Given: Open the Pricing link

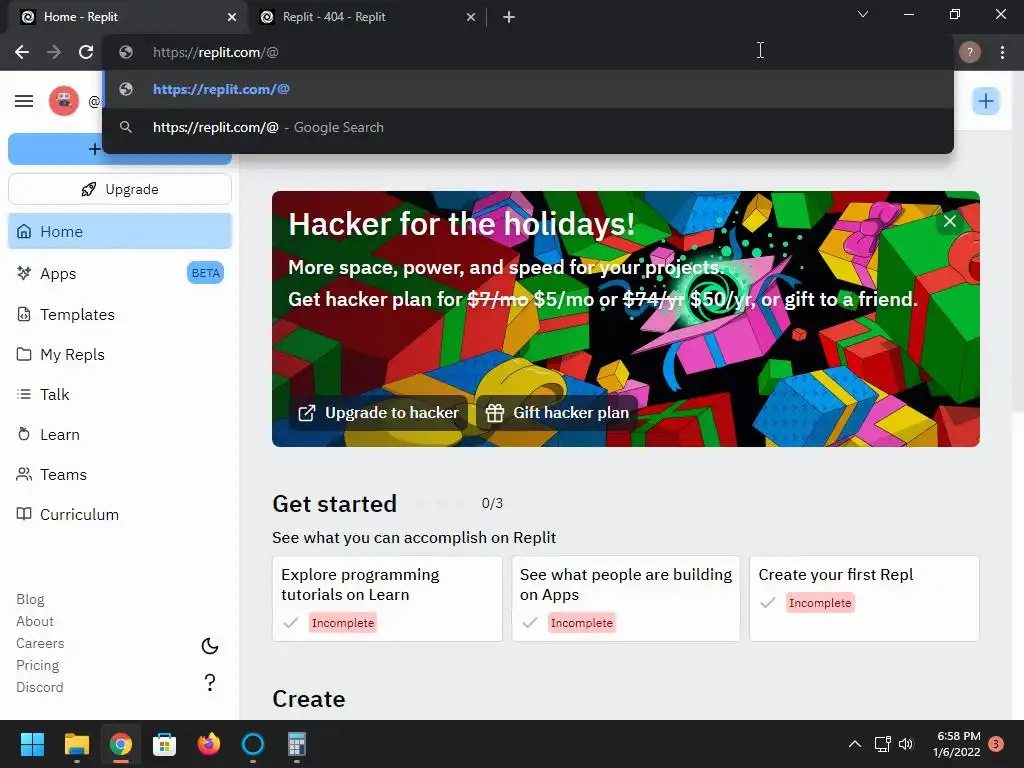Looking at the screenshot, I should click(x=37, y=665).
